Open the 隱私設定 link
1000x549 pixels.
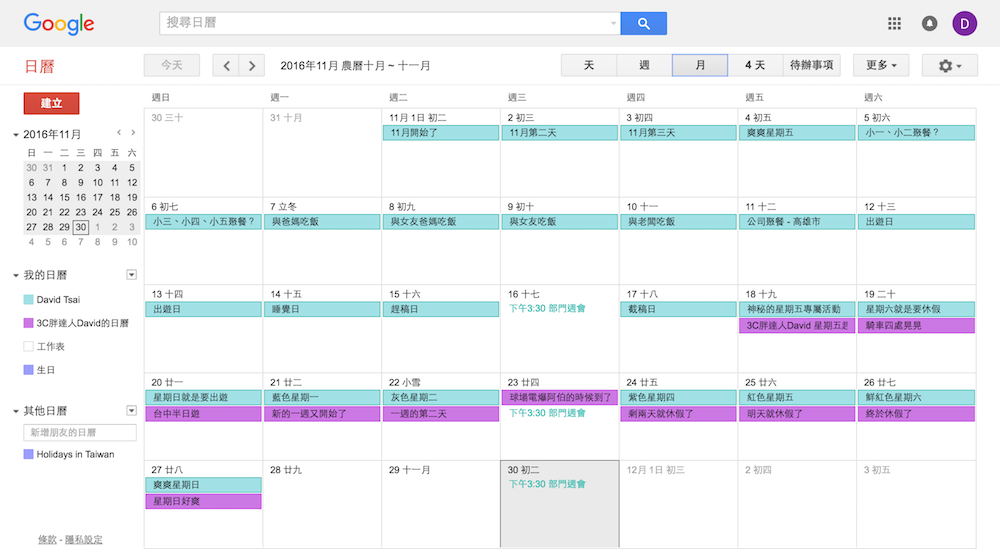pyautogui.click(x=84, y=540)
